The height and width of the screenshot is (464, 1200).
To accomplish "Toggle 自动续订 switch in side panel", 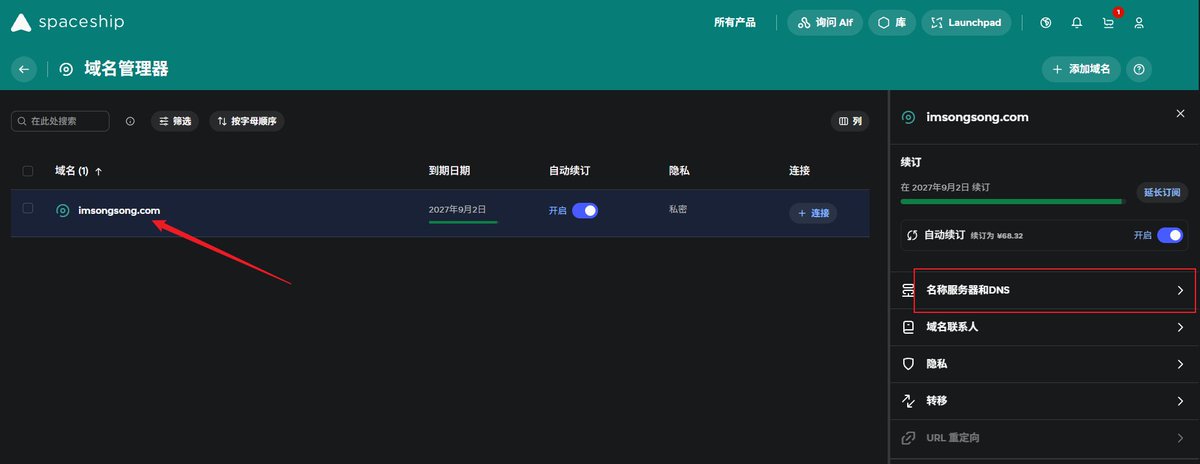I will [x=1170, y=235].
